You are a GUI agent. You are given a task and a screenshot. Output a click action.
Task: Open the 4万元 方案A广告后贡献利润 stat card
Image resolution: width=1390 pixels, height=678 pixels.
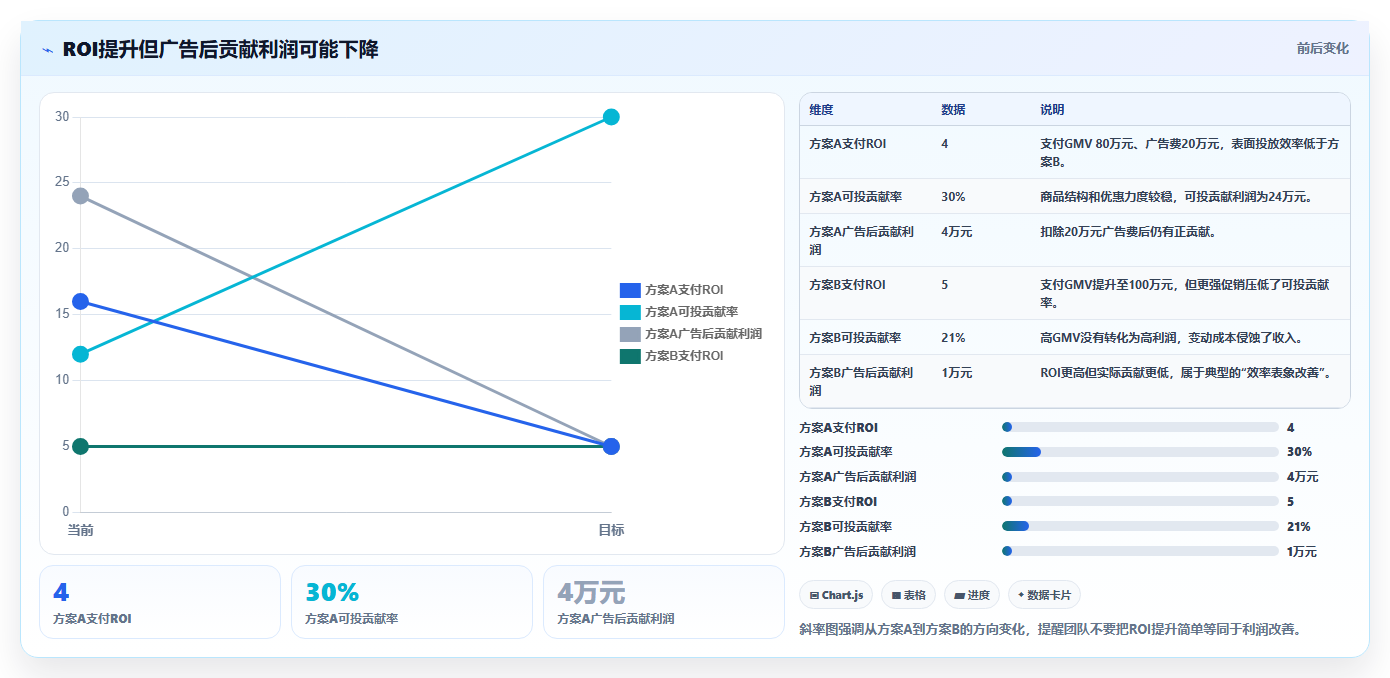(x=664, y=602)
